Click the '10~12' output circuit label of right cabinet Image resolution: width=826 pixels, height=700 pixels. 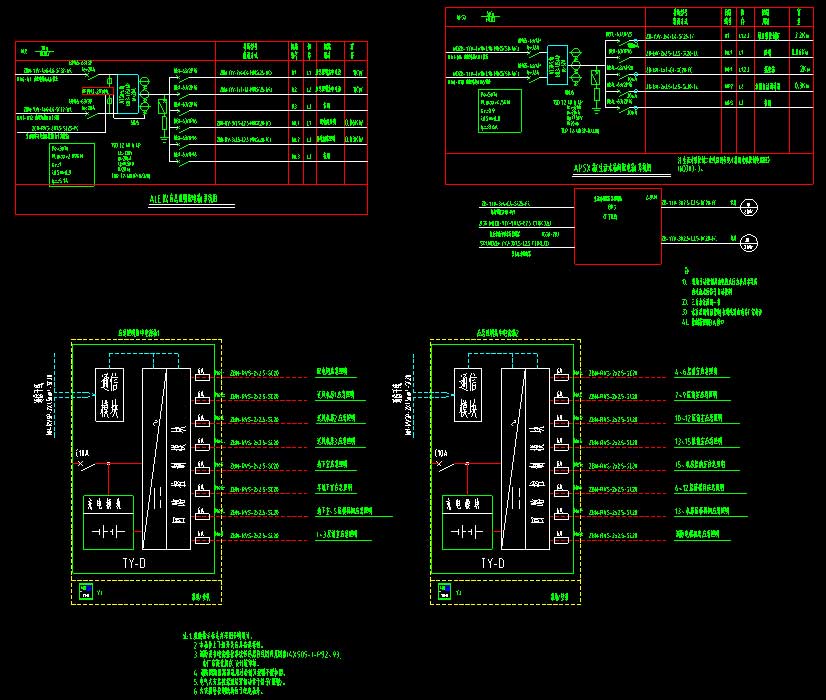pyautogui.click(x=699, y=418)
